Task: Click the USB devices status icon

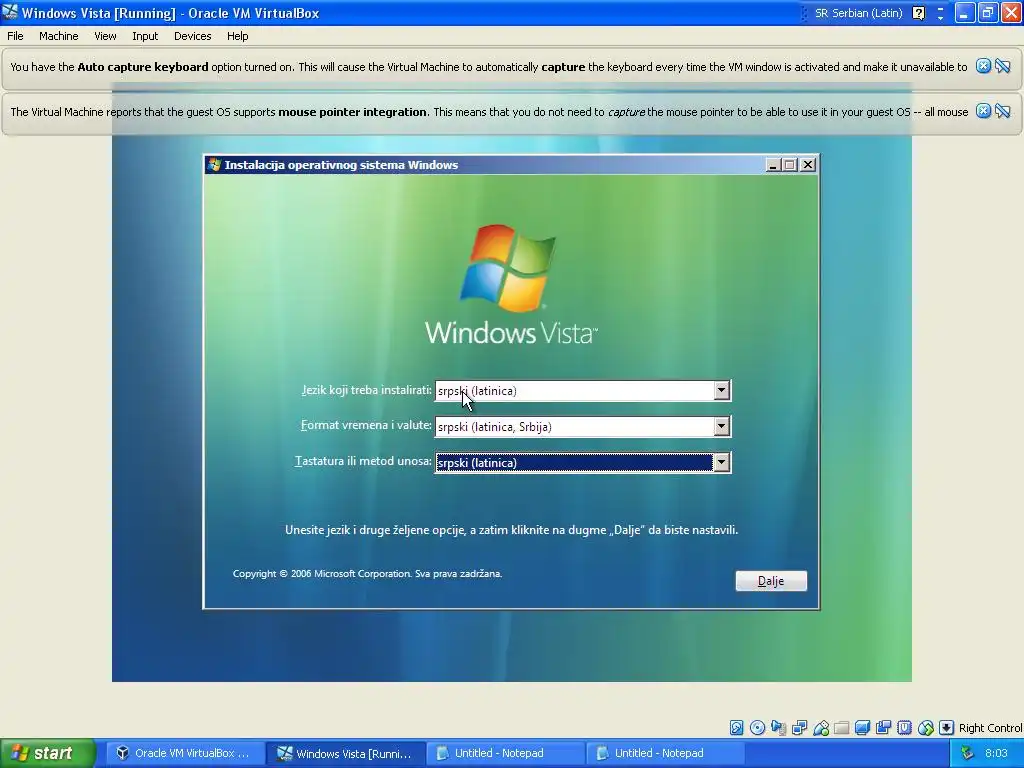Action: click(x=821, y=728)
